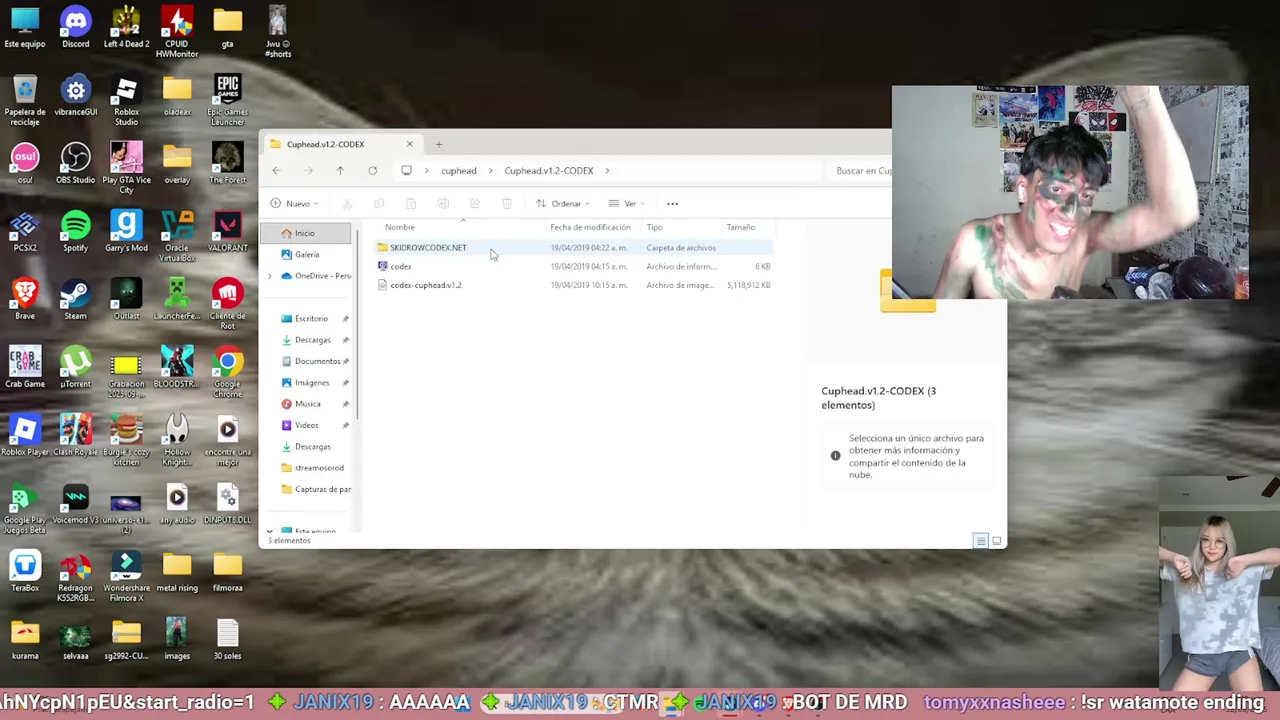This screenshot has width=1280, height=720.
Task: Open more options ellipsis in Explorer toolbar
Action: 672,204
